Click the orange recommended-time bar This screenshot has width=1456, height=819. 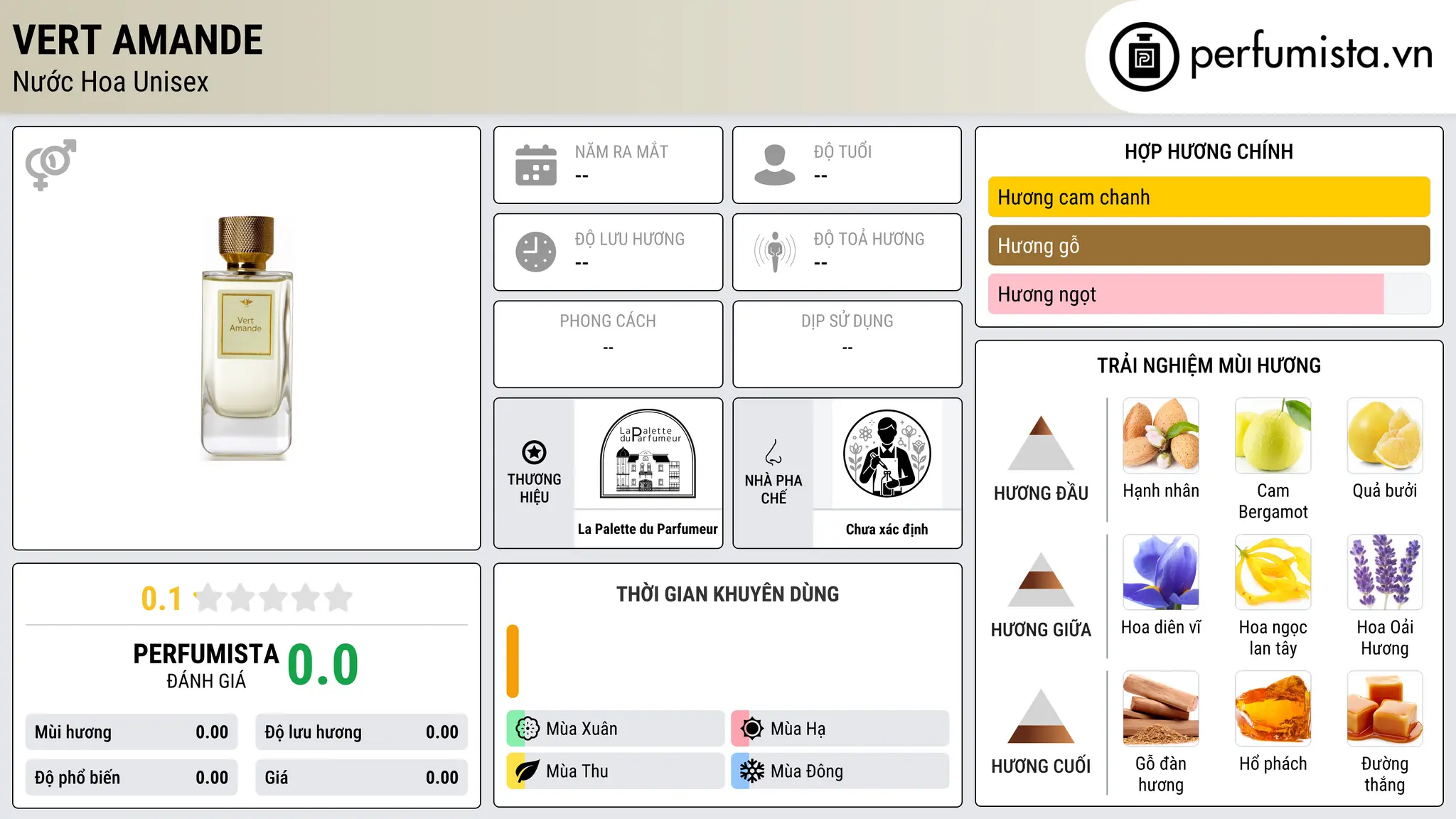[513, 661]
